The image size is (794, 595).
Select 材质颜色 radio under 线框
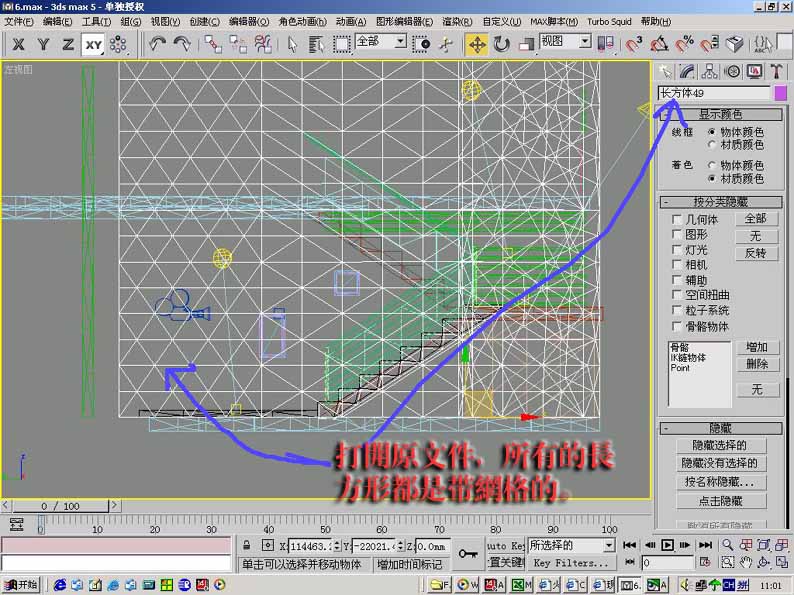[711, 145]
